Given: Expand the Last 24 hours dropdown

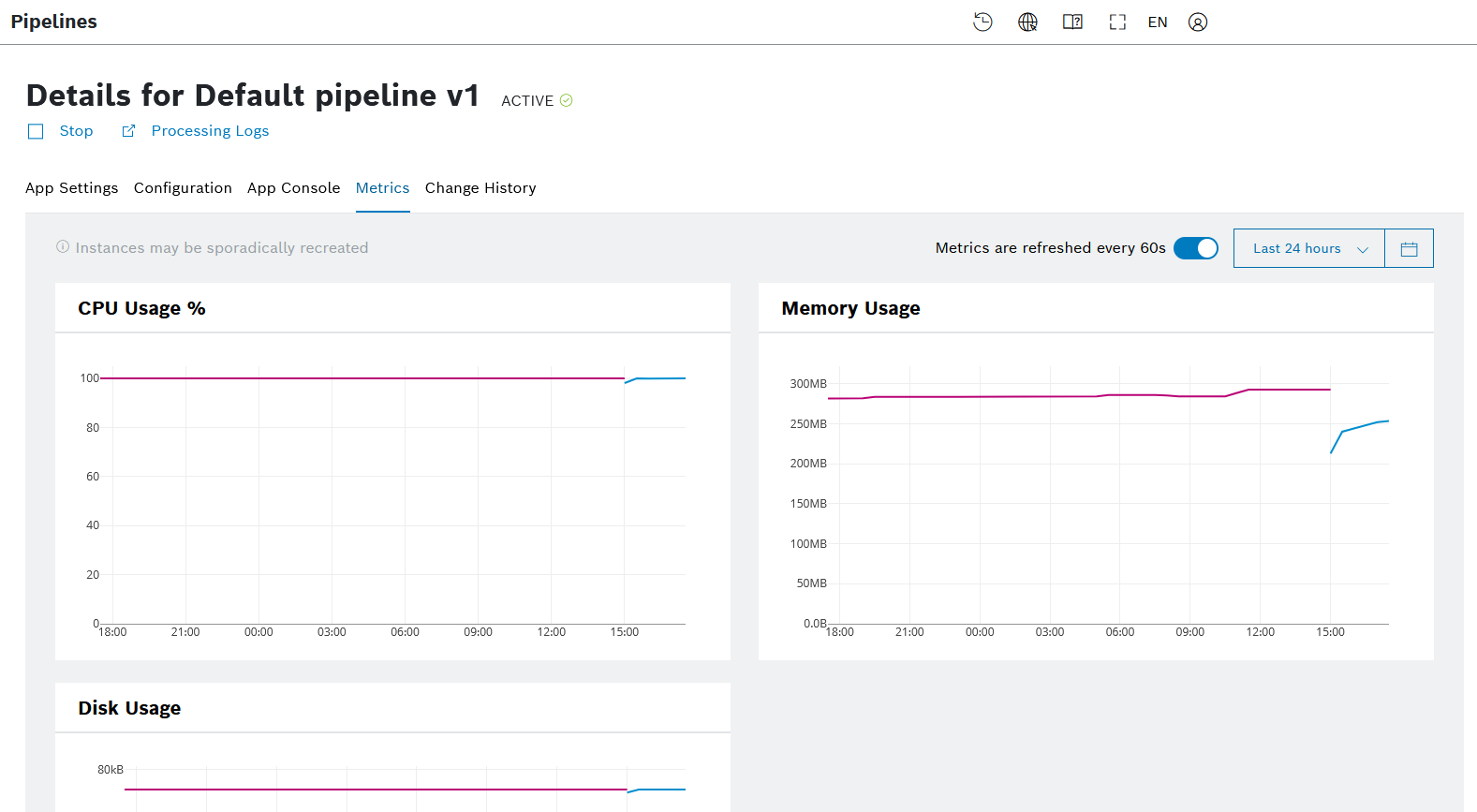Looking at the screenshot, I should [x=1308, y=249].
